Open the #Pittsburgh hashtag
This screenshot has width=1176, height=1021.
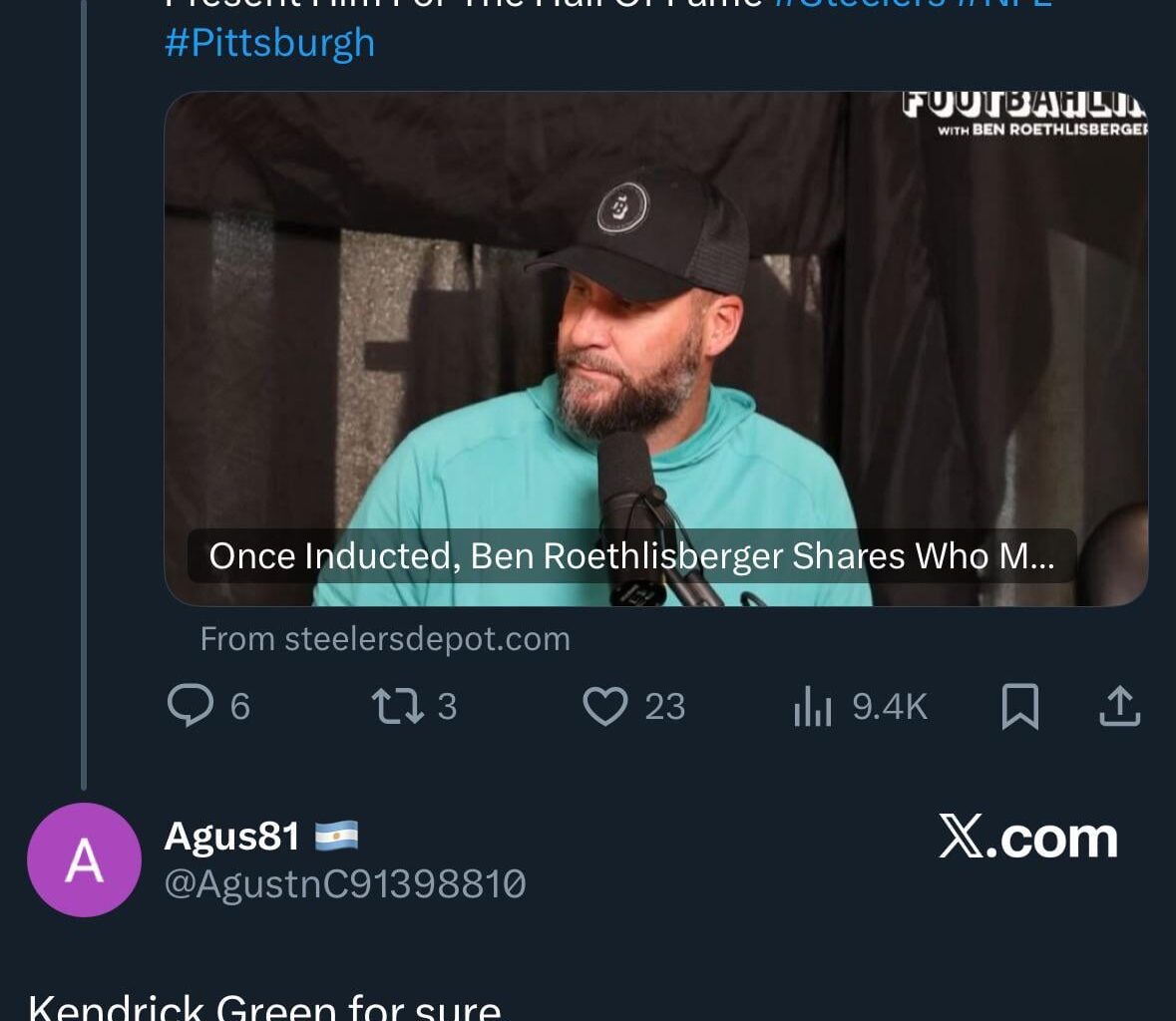267,42
